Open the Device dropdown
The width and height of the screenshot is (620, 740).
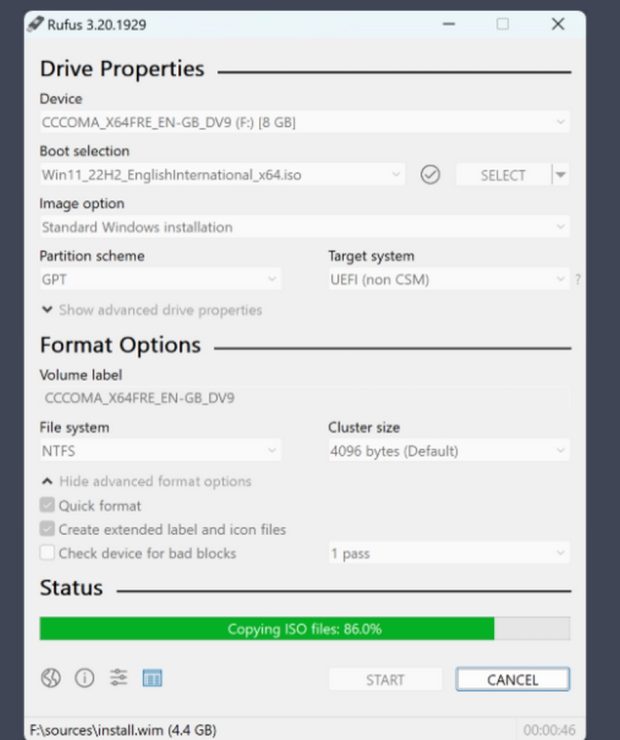coord(304,123)
